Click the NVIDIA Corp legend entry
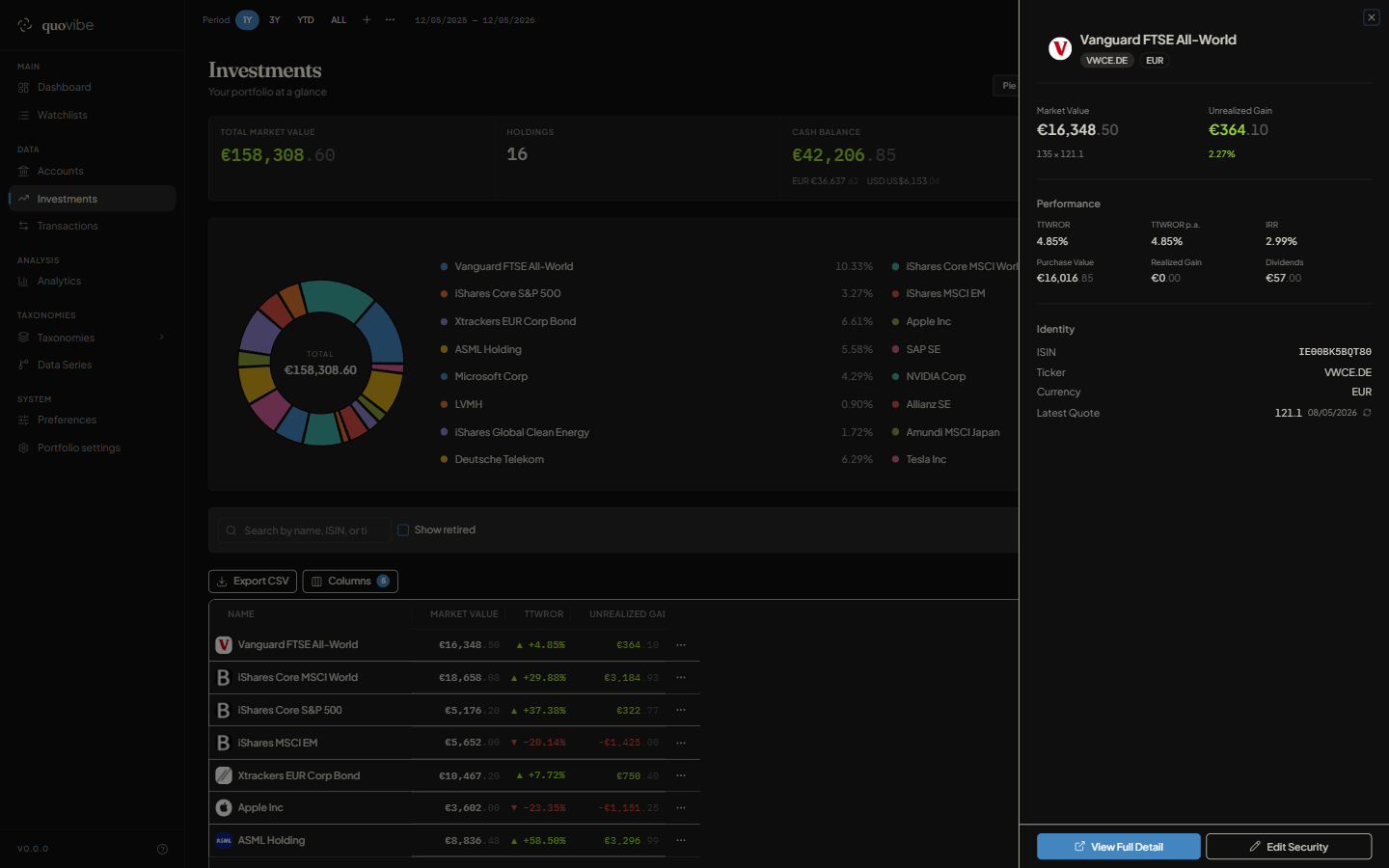 (936, 377)
